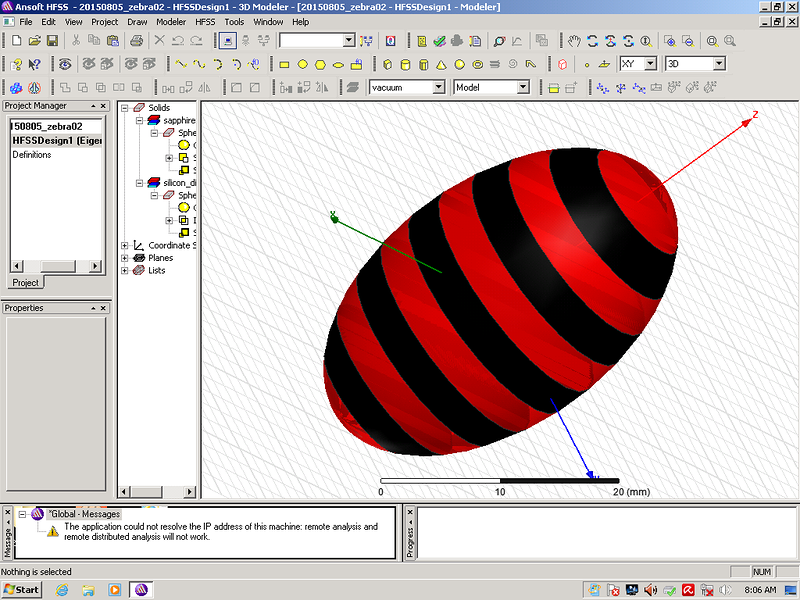Collapse the Solids tree node
The height and width of the screenshot is (600, 800).
point(124,107)
